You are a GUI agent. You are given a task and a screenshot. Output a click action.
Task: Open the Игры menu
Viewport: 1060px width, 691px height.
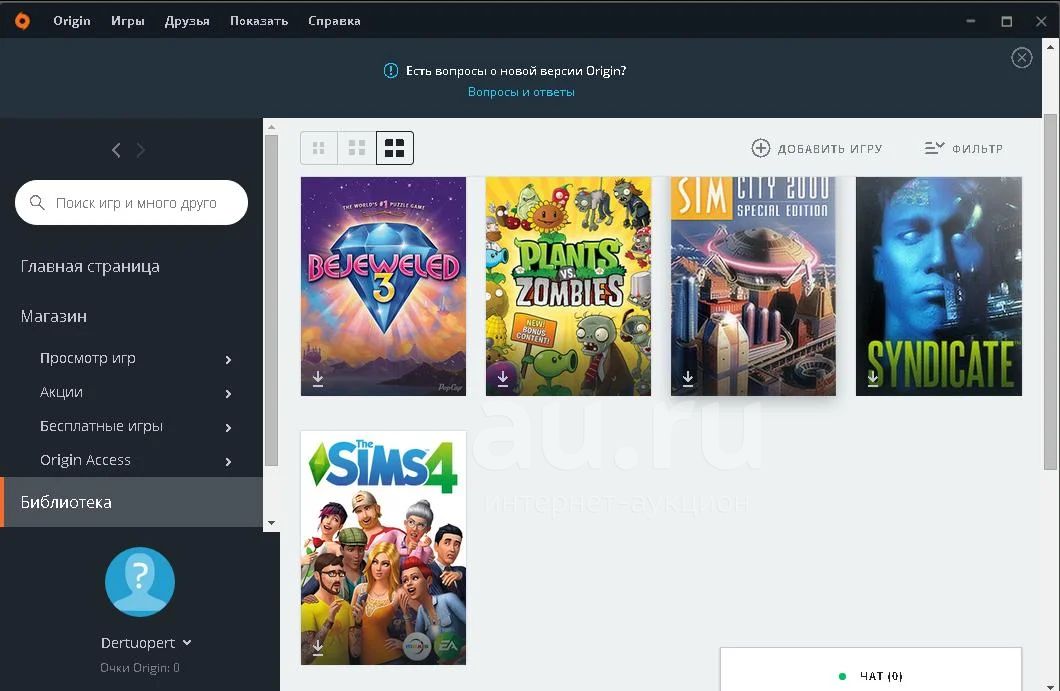pos(128,21)
